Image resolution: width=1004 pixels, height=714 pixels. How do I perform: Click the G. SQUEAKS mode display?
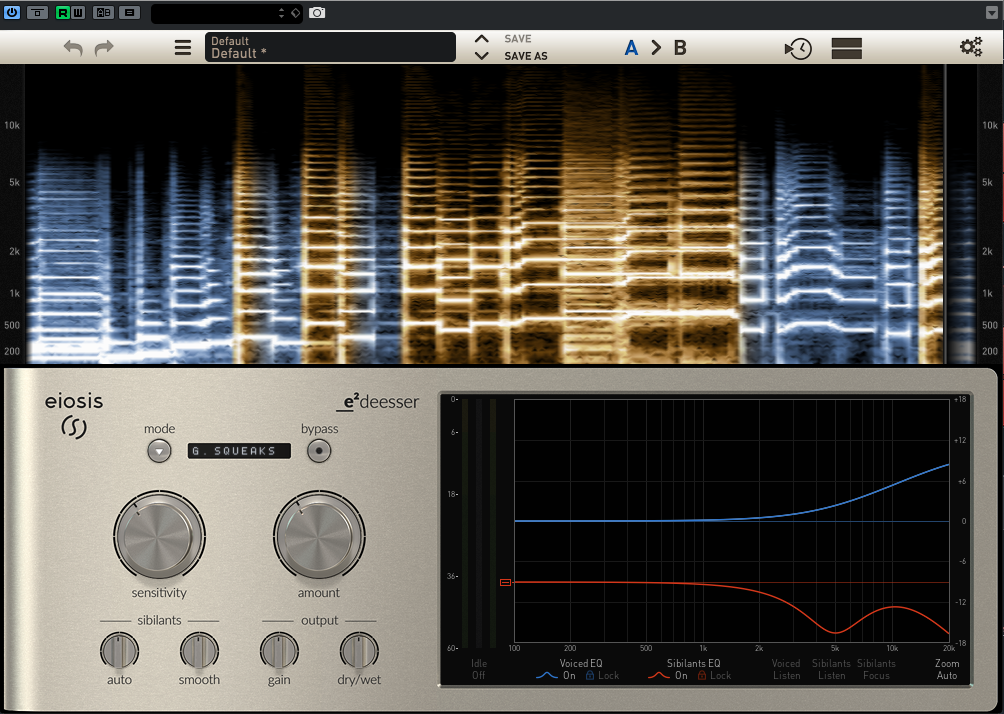point(239,451)
